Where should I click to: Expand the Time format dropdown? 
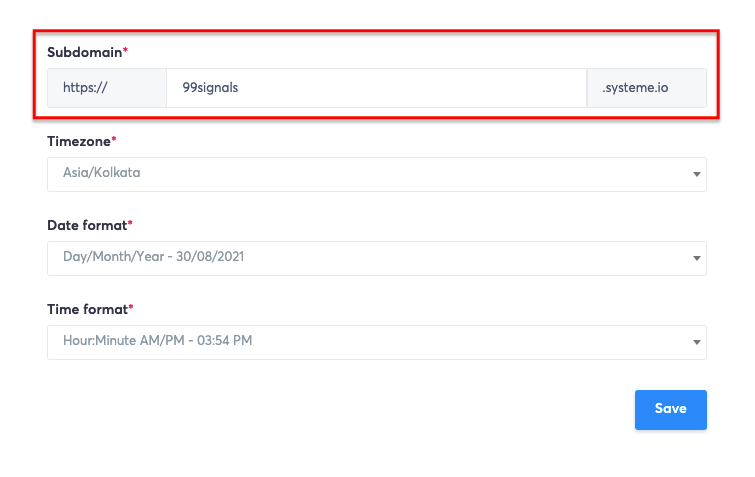376,341
